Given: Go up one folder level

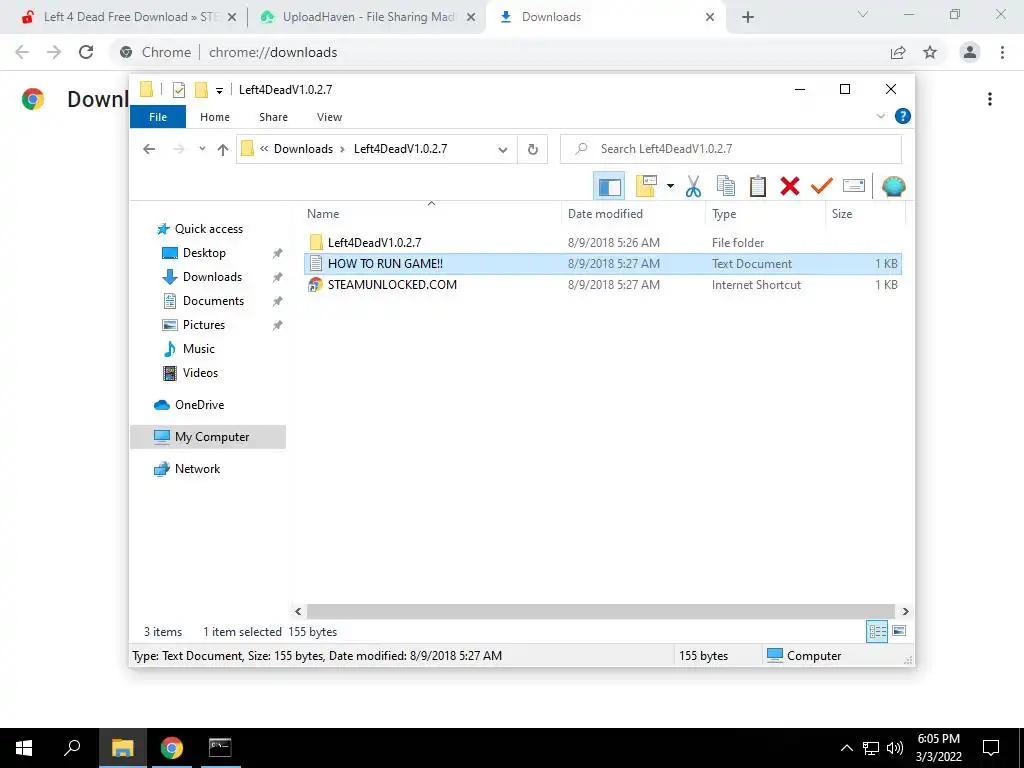Looking at the screenshot, I should 223,150.
